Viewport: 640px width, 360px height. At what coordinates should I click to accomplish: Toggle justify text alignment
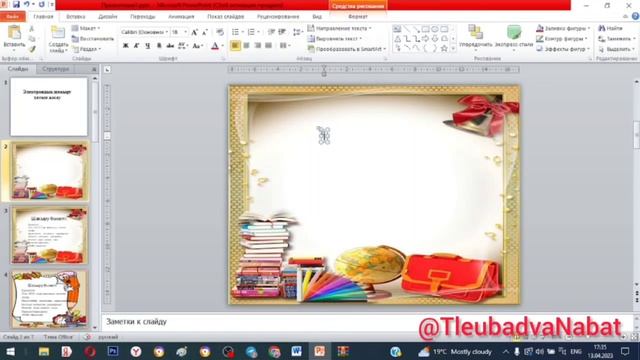coord(268,45)
